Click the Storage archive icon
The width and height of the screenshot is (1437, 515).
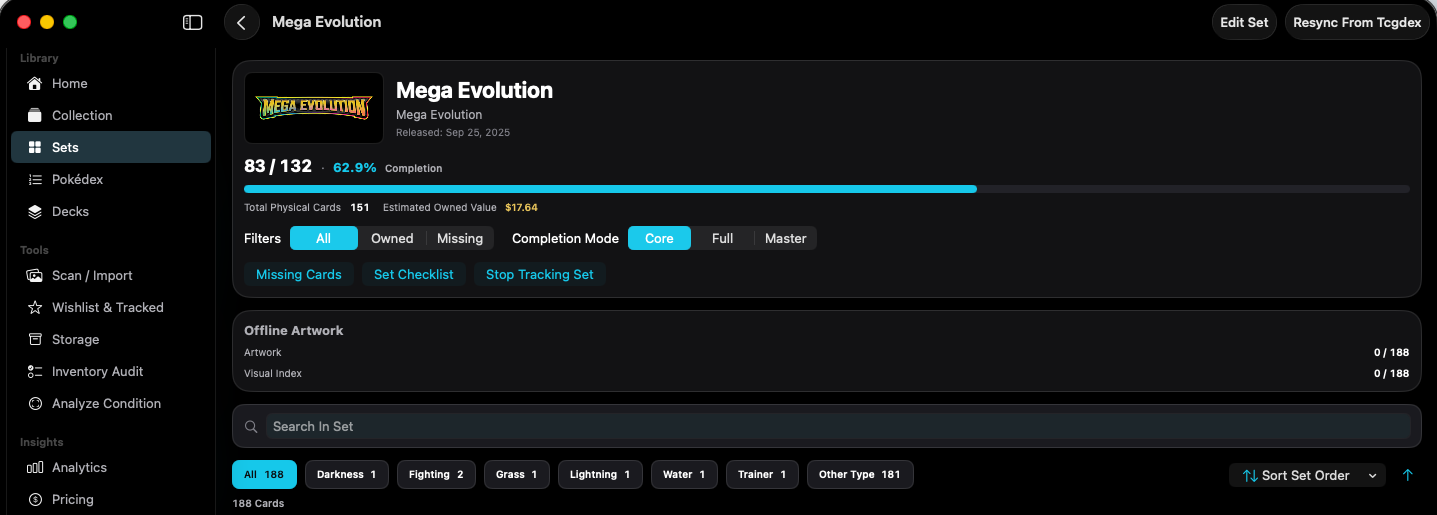tap(35, 339)
